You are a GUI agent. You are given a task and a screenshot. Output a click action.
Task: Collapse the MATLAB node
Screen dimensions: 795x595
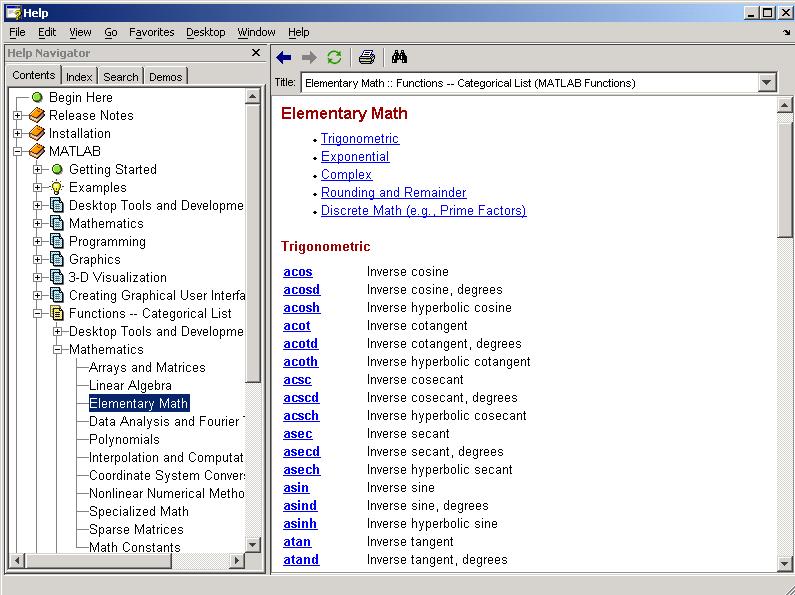18,151
